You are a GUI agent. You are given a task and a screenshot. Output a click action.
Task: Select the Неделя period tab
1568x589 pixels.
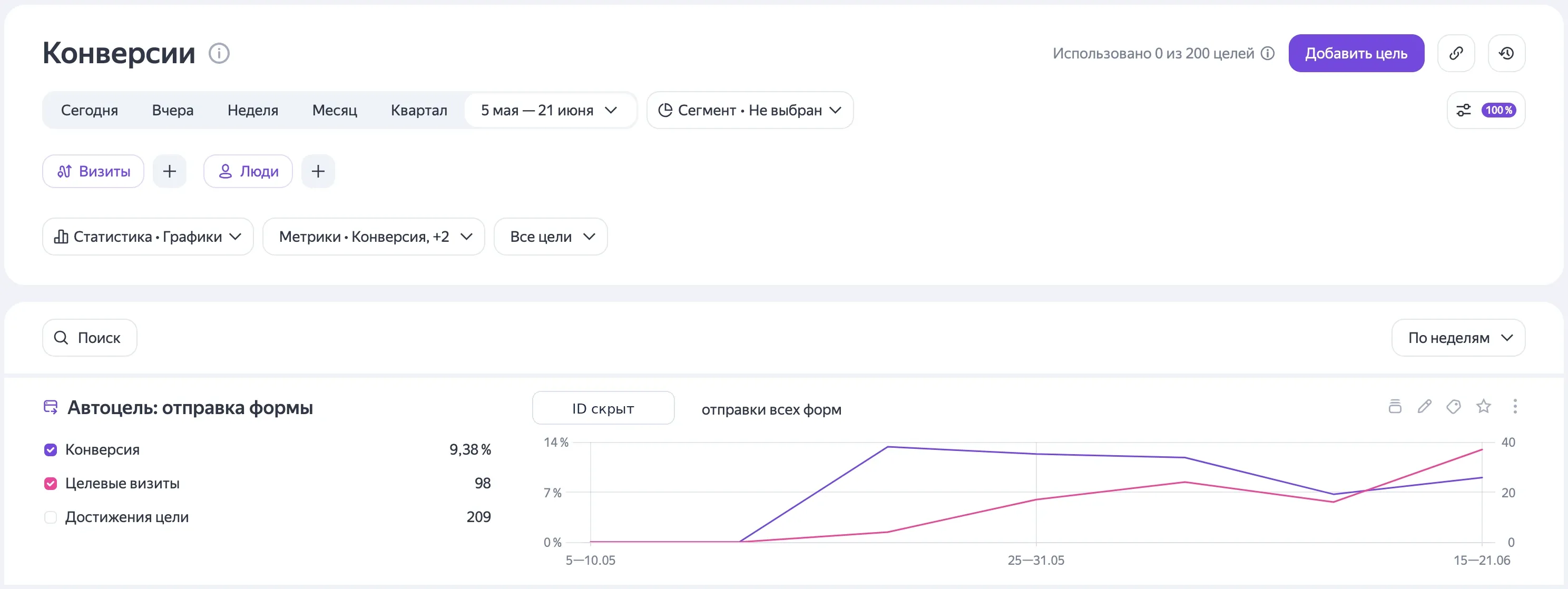pos(252,110)
